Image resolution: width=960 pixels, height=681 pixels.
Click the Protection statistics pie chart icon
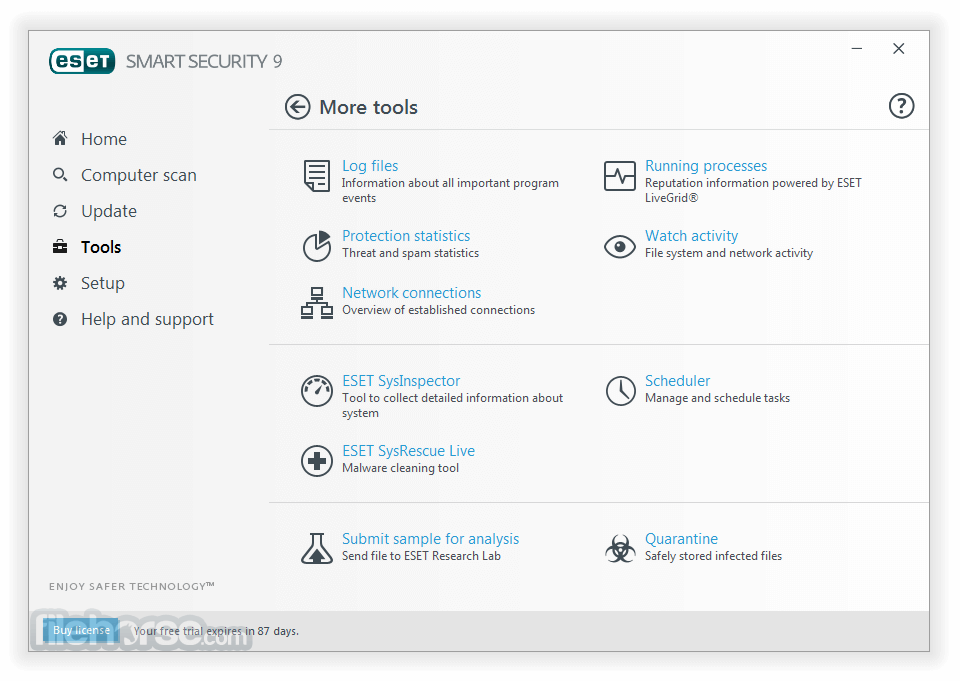pos(317,246)
